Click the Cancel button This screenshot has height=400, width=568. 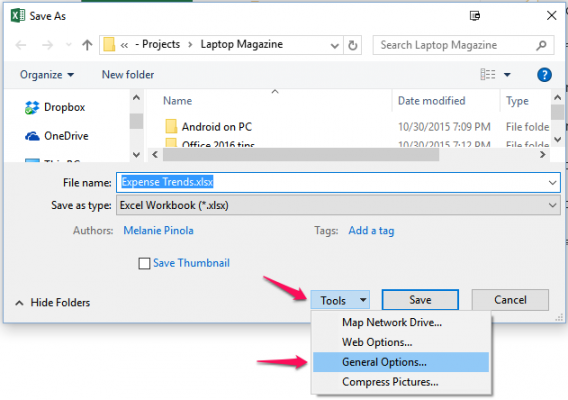click(x=510, y=300)
